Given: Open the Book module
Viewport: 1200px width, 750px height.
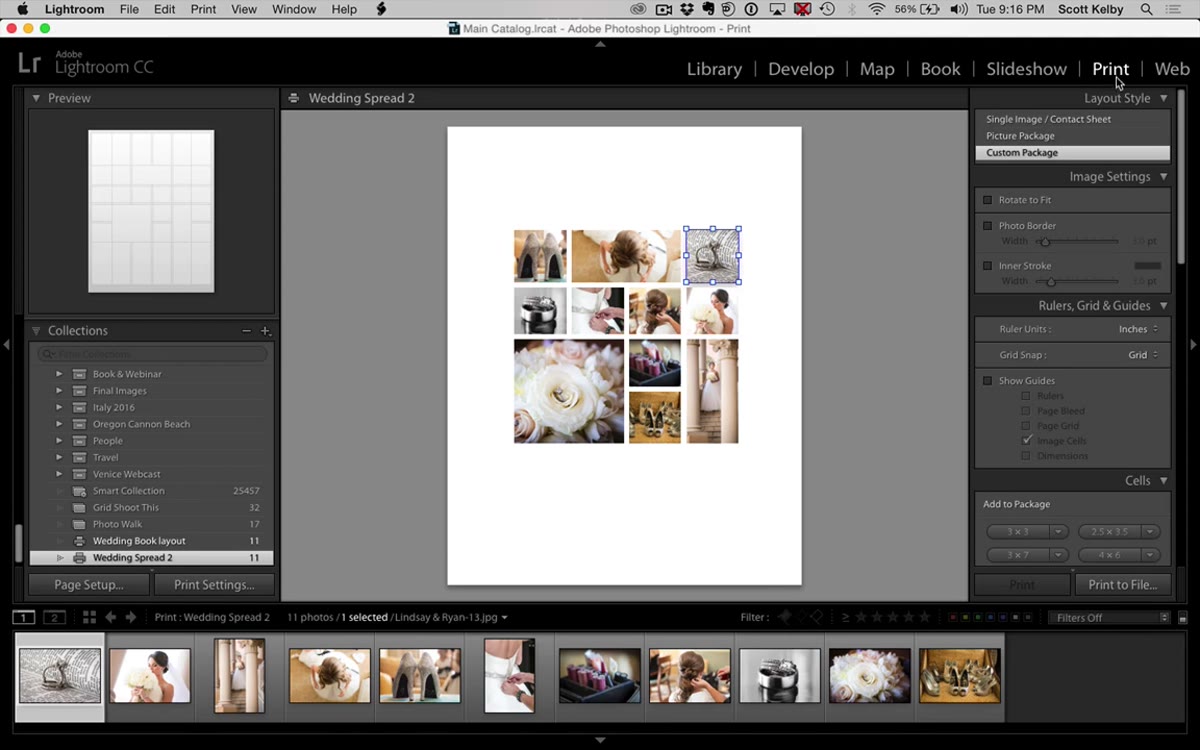Looking at the screenshot, I should [x=940, y=69].
